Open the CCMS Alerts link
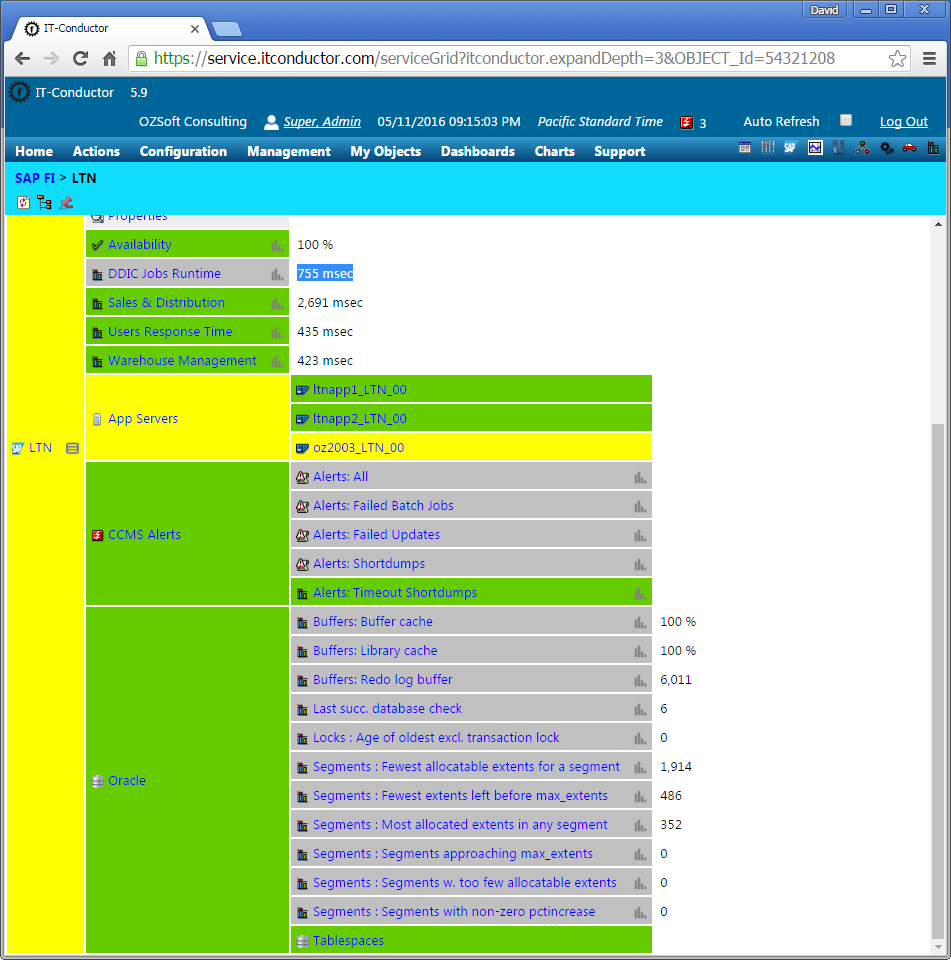951x960 pixels. click(145, 535)
